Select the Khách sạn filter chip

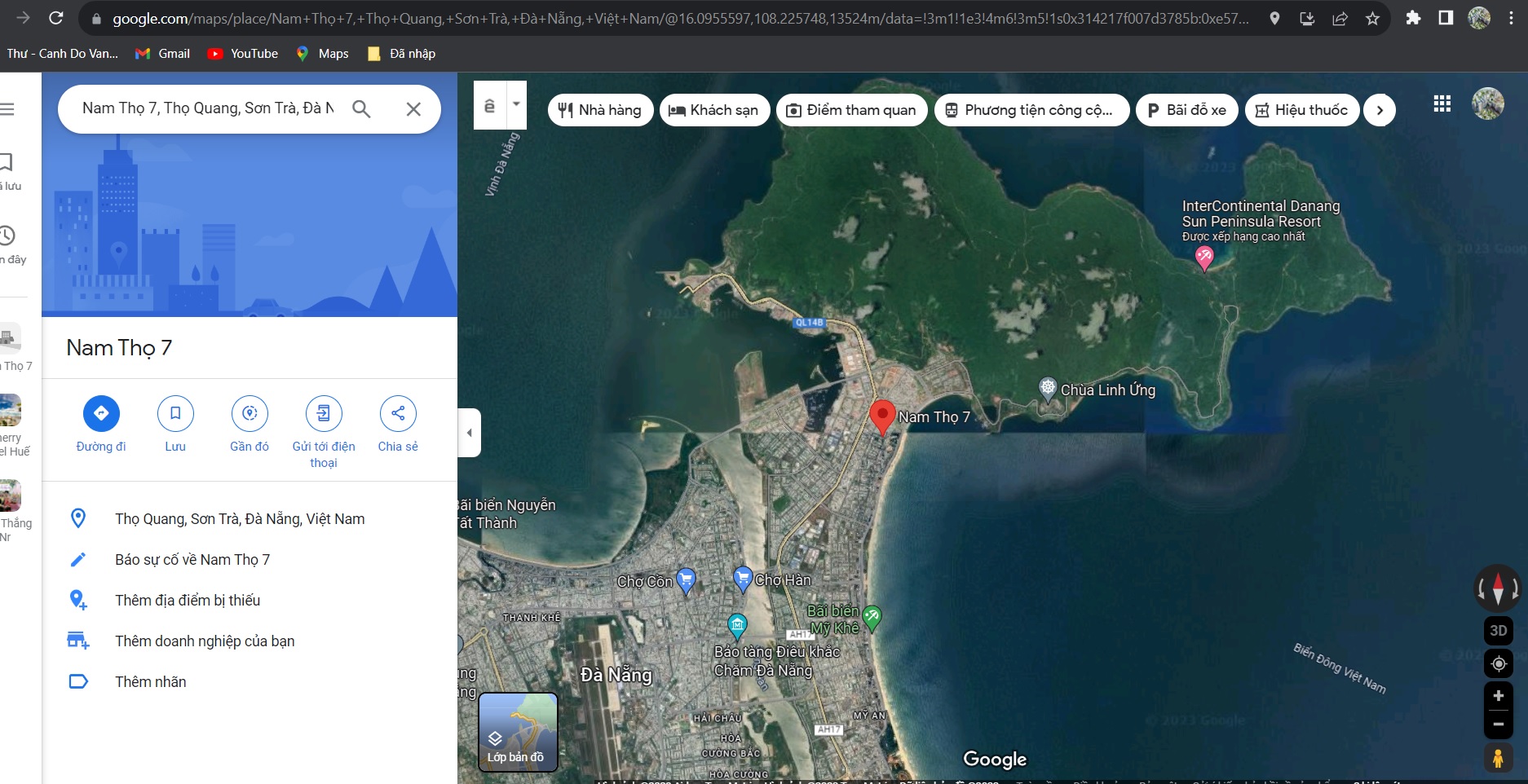point(713,110)
